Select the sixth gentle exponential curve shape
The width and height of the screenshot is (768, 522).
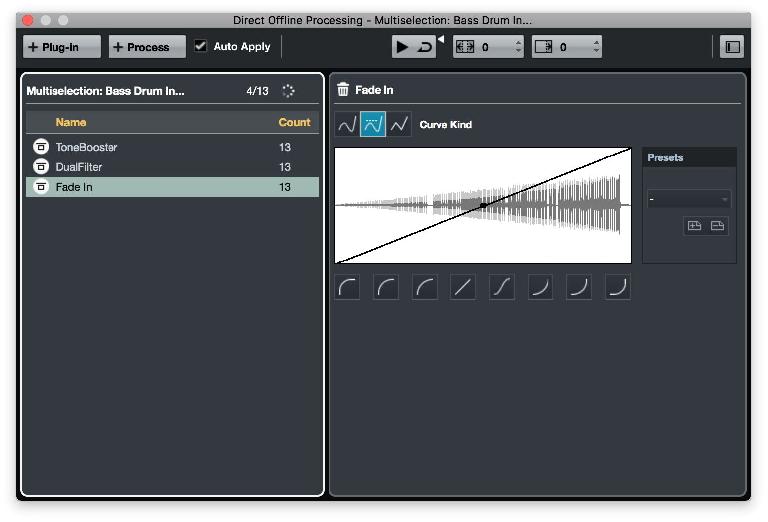[540, 287]
